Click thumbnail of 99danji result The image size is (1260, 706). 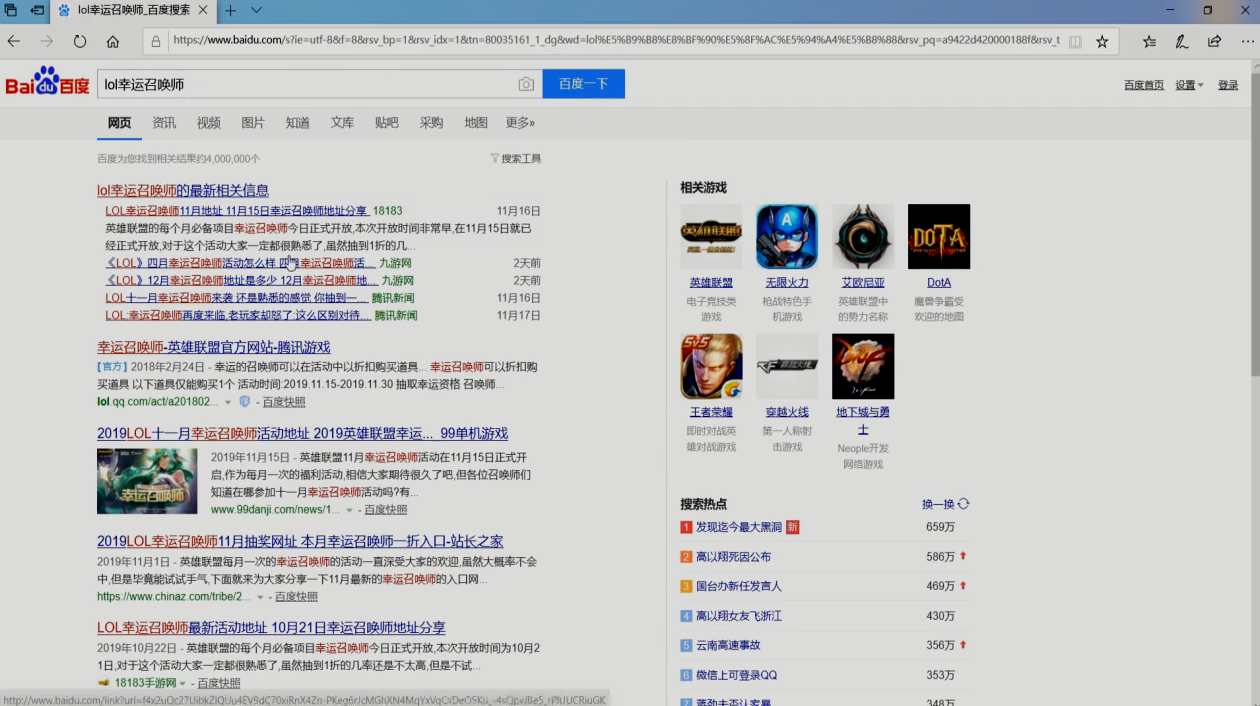(147, 481)
